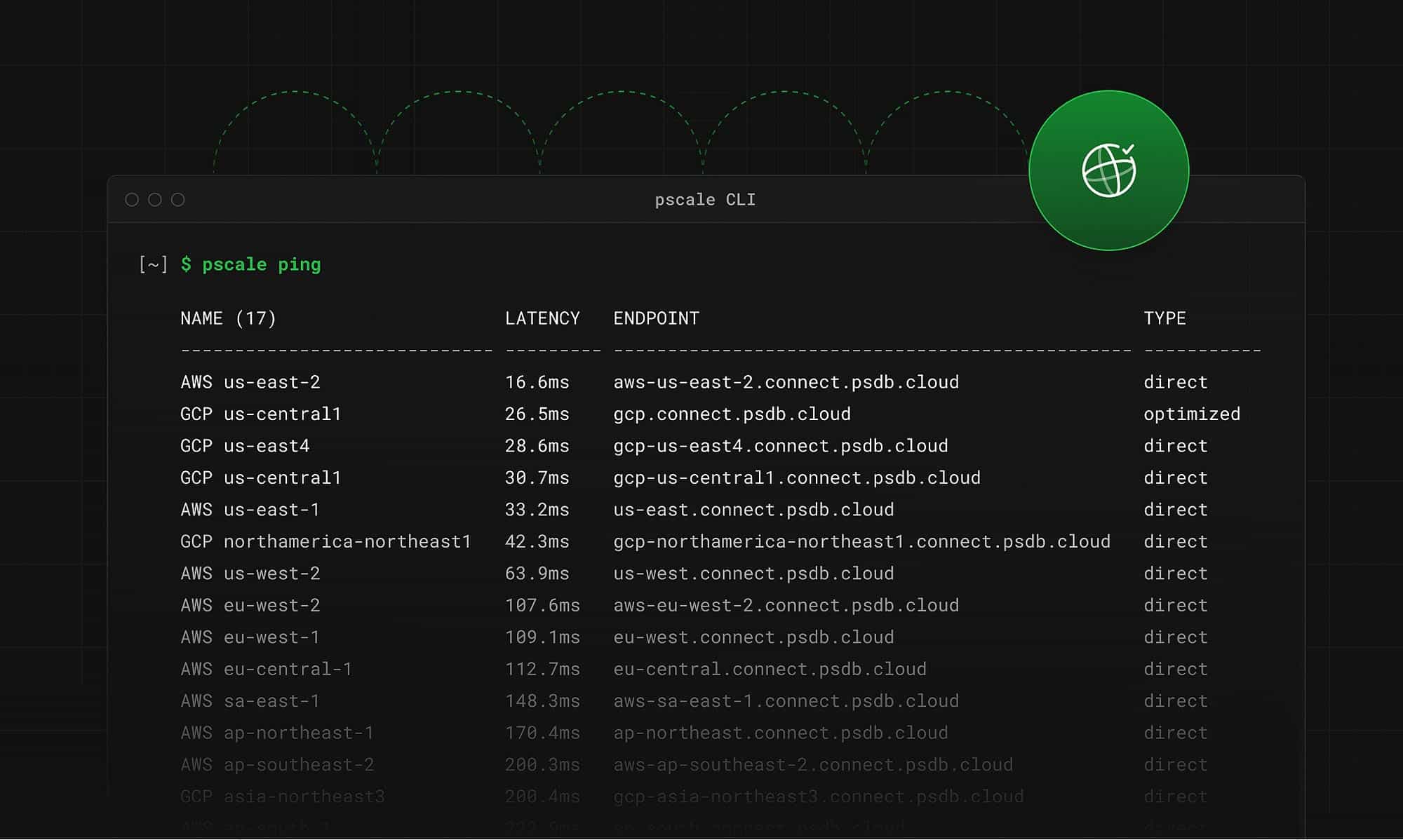Select the yellow window control circle

[x=154, y=199]
